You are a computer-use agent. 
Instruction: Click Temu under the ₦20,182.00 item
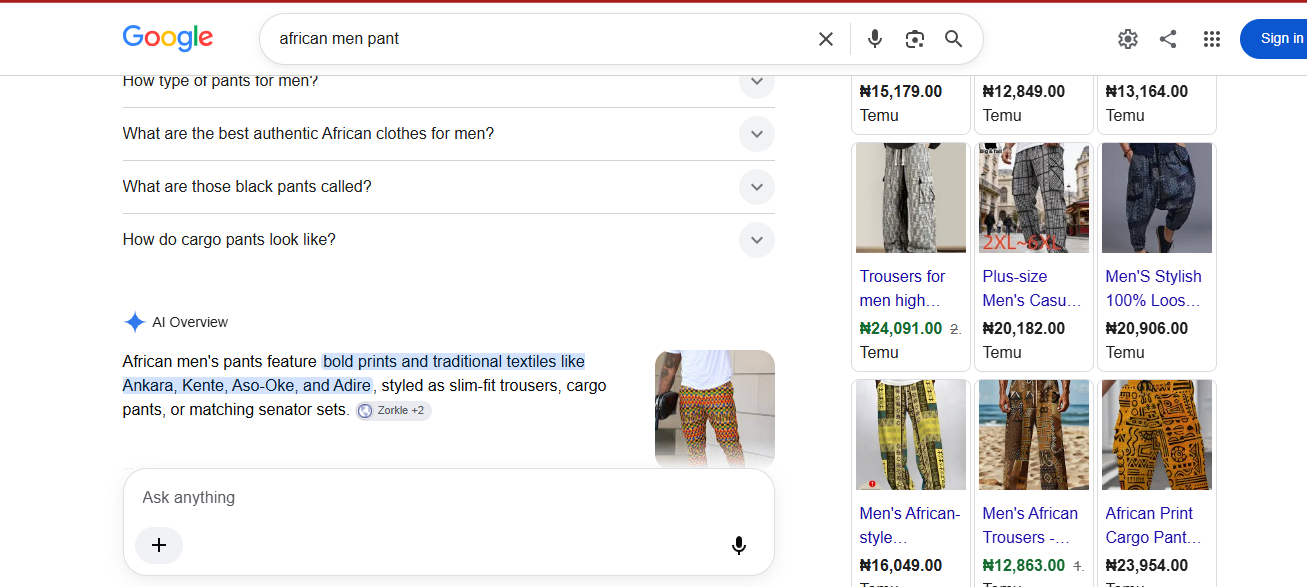[1002, 352]
